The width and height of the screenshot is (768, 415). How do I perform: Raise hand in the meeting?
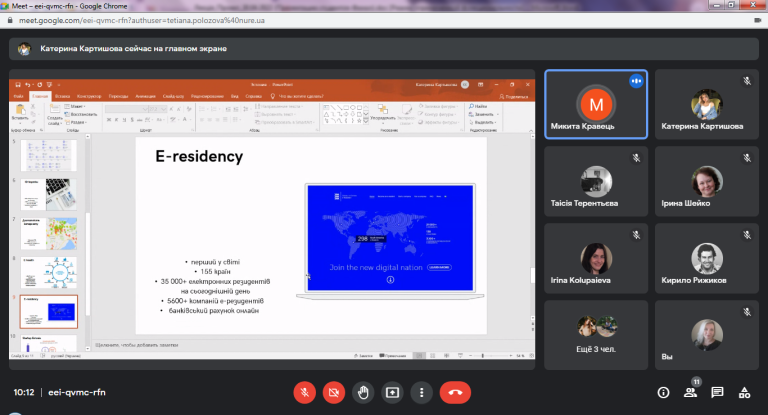[363, 392]
